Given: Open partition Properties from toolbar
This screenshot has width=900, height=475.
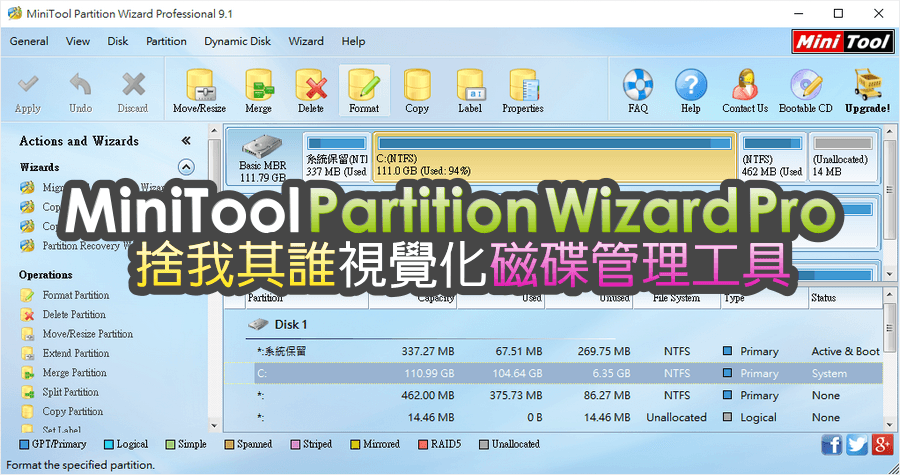Looking at the screenshot, I should click(522, 91).
